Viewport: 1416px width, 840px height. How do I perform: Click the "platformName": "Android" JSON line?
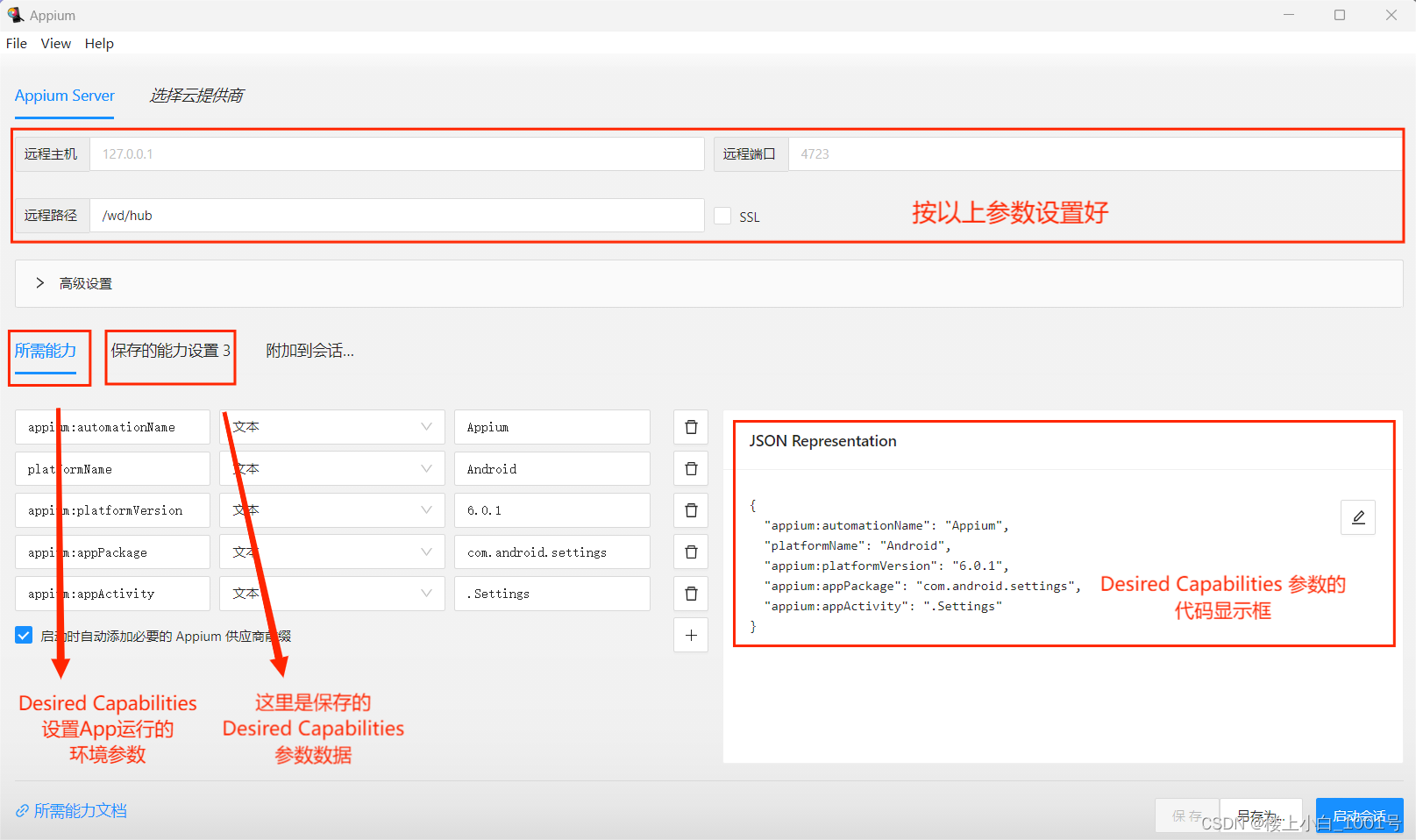pyautogui.click(x=857, y=545)
